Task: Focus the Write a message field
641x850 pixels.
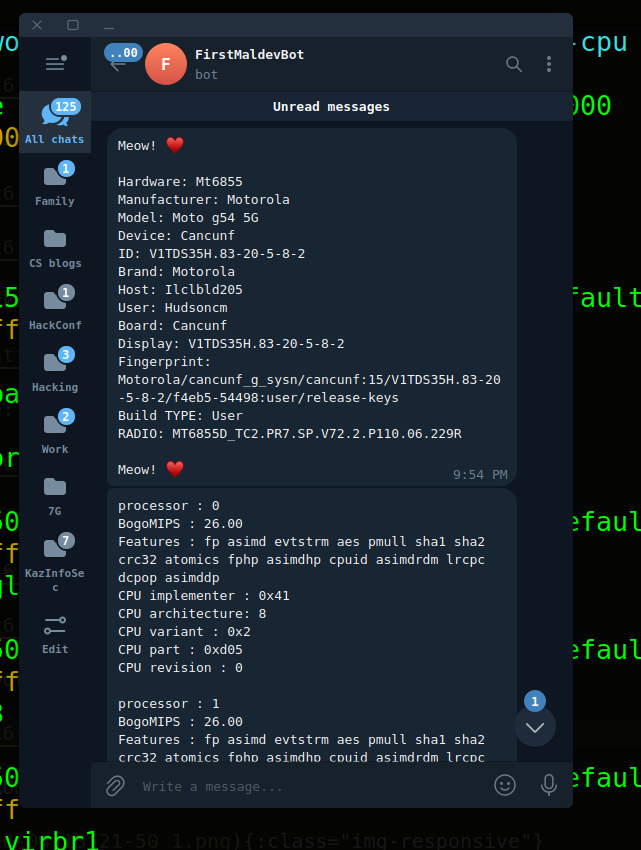Action: (x=312, y=787)
